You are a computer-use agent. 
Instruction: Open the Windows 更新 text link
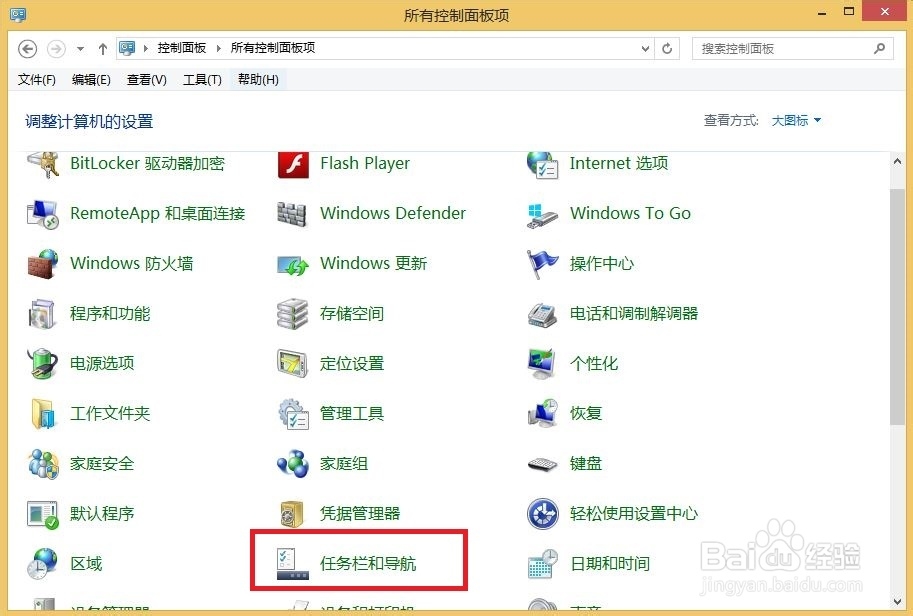click(x=373, y=264)
